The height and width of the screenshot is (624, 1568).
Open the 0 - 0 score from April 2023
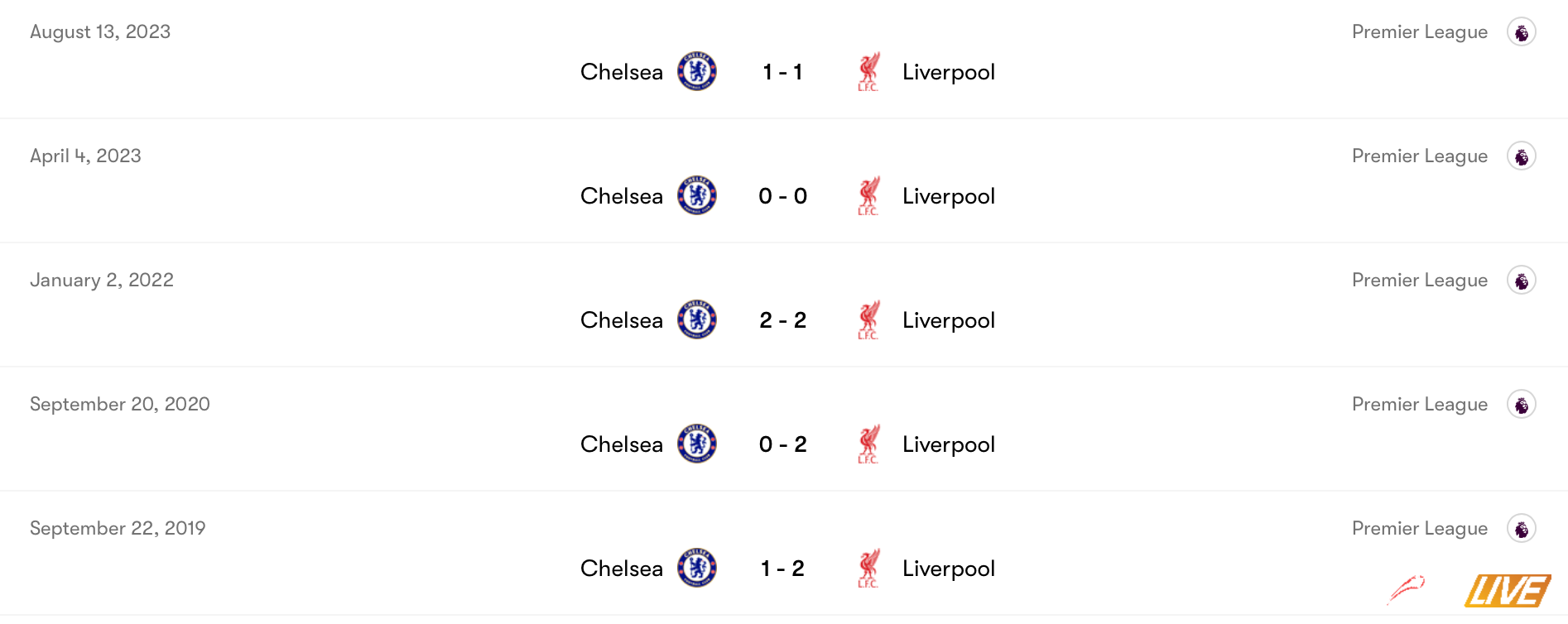782,196
